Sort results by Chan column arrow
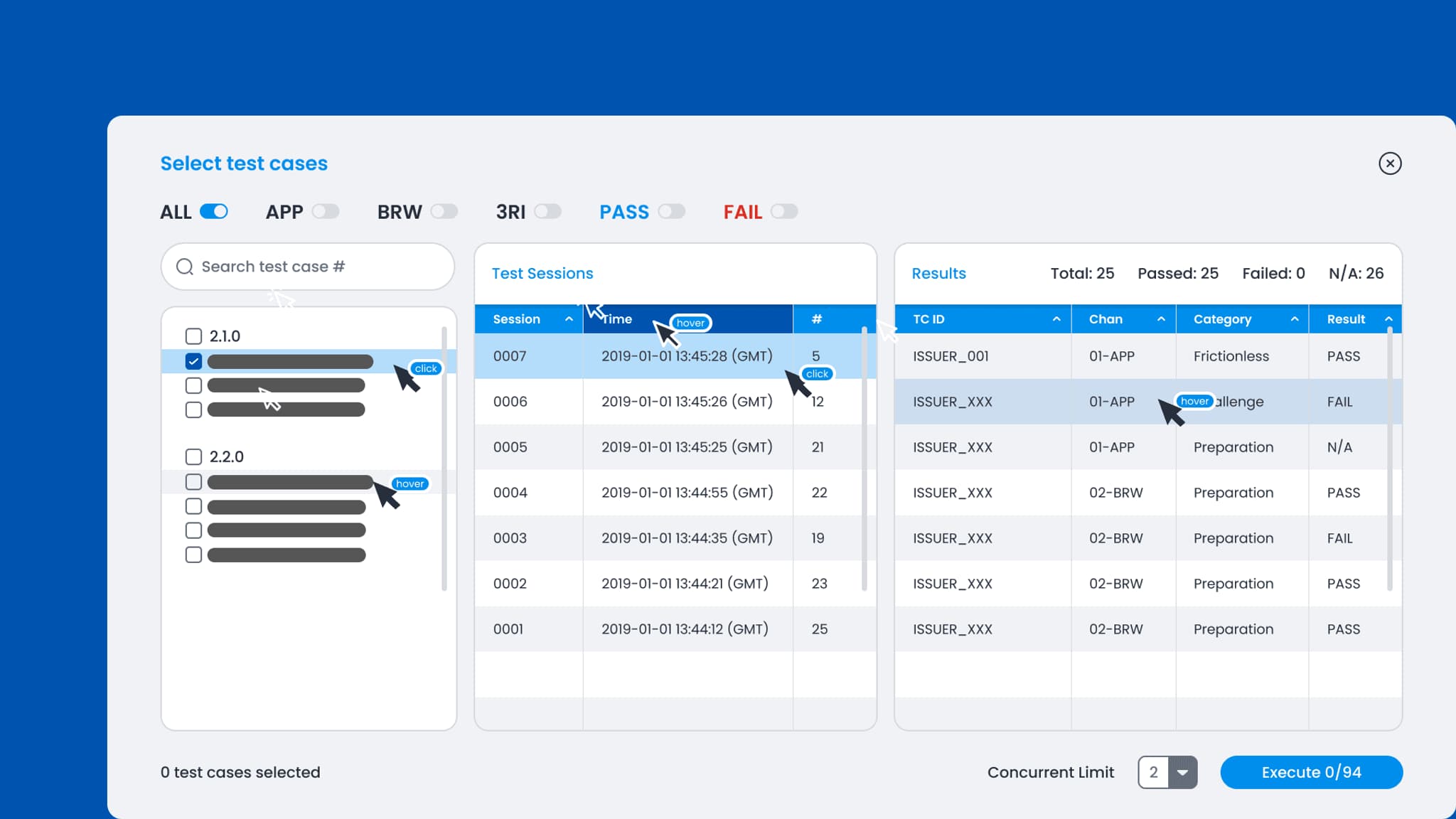The width and height of the screenshot is (1456, 819). pyautogui.click(x=1161, y=319)
